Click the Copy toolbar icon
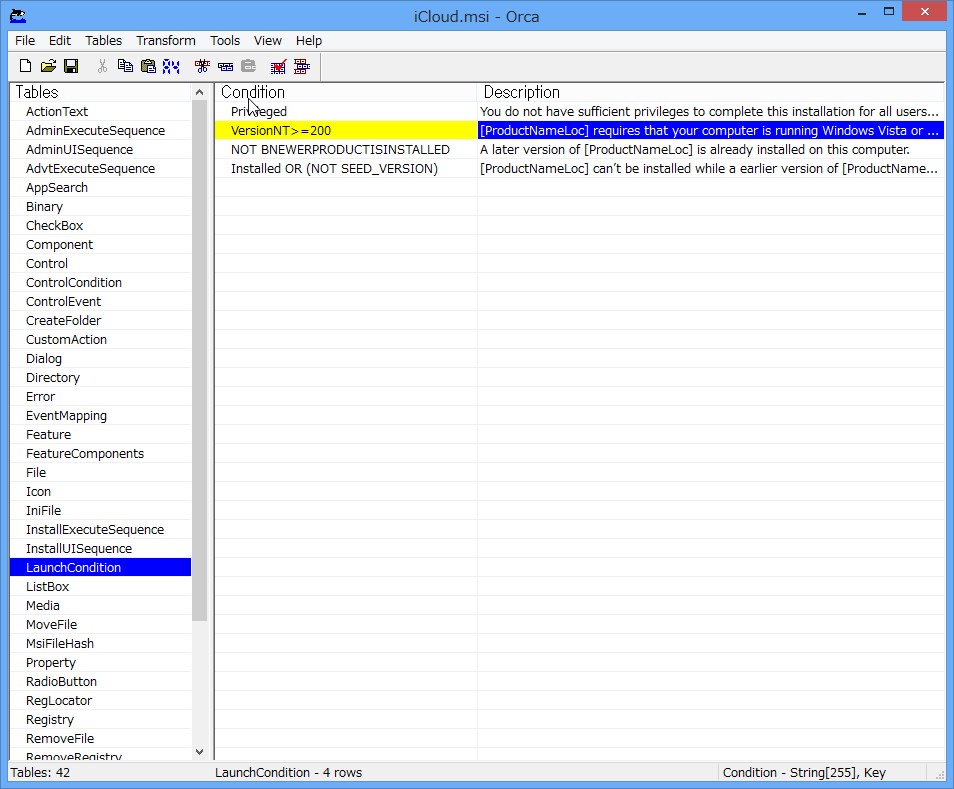954x789 pixels. [125, 66]
